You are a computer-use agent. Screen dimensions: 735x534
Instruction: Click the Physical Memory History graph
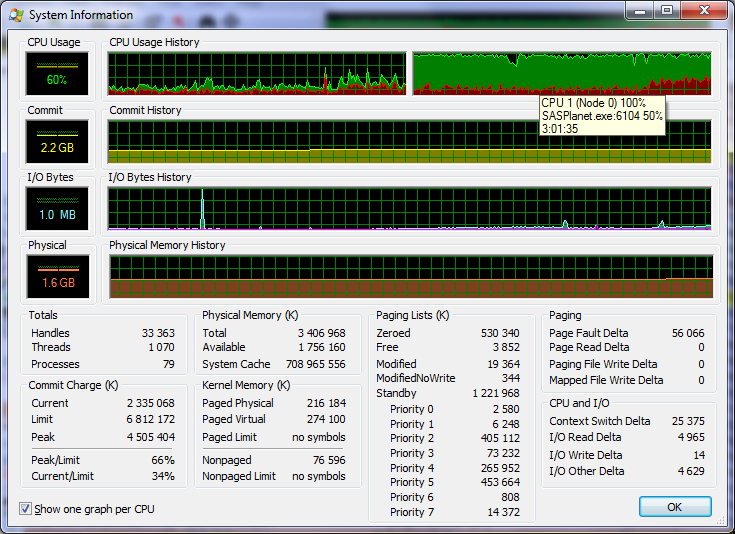(410, 277)
